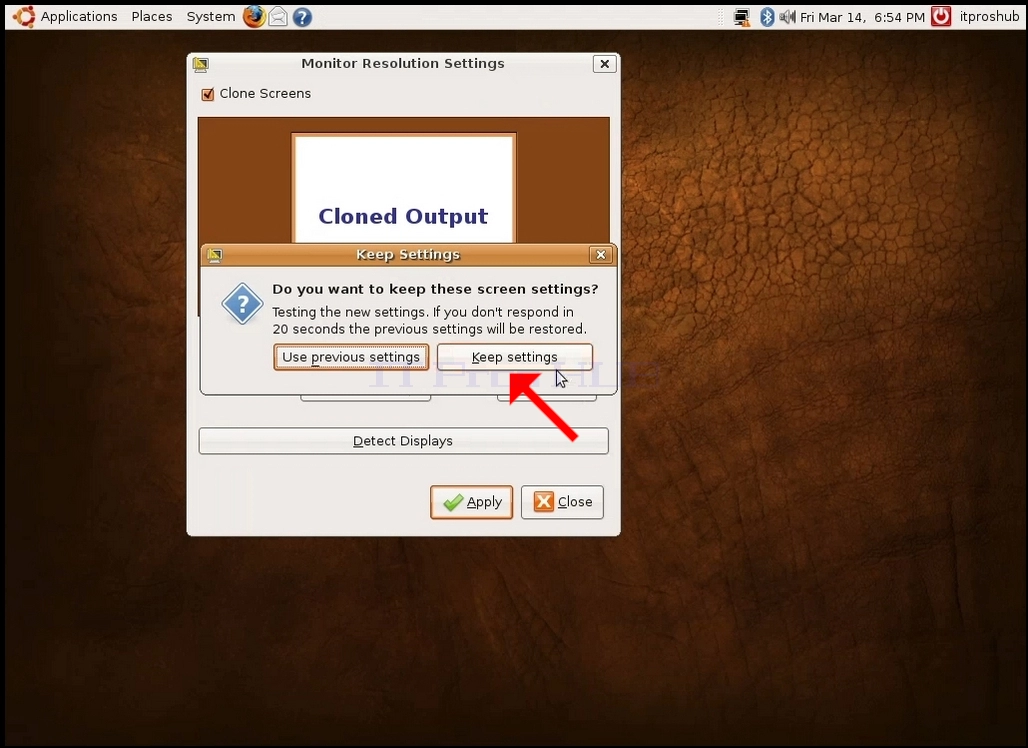Open the Help question mark icon
Viewport: 1028px width, 748px height.
pos(302,17)
